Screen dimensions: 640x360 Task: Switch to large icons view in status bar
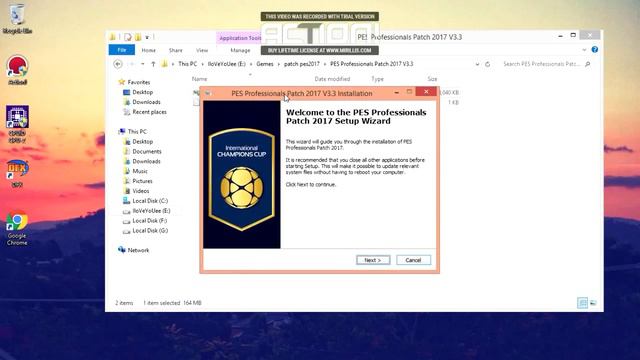[593, 303]
